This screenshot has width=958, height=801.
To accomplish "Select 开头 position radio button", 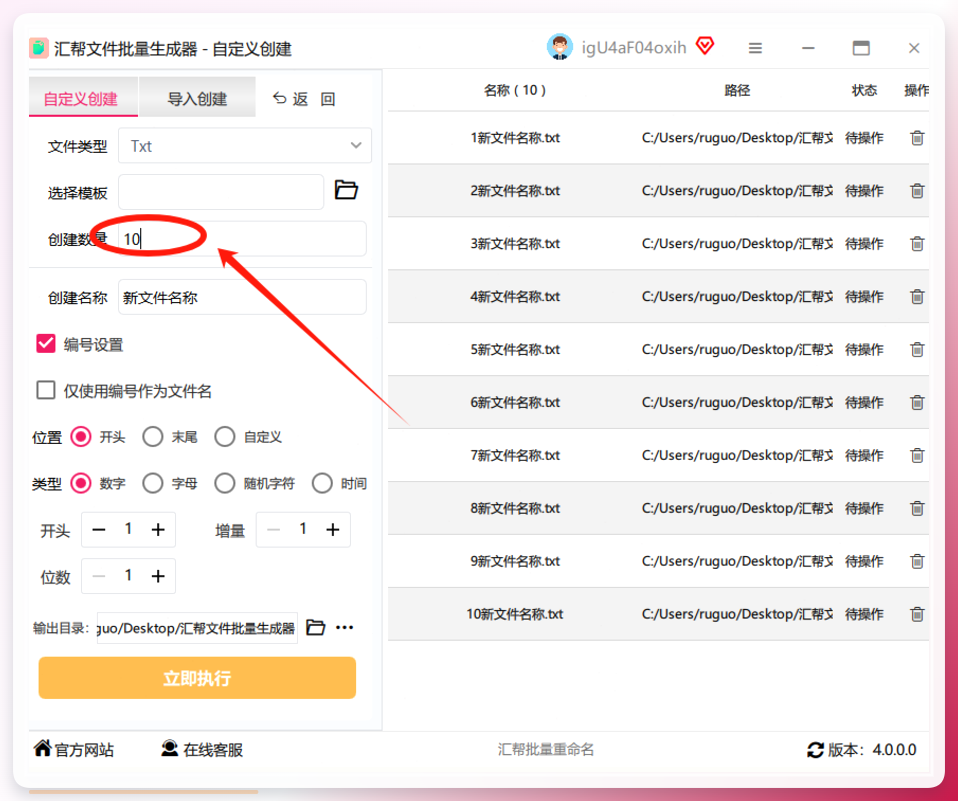I will click(81, 437).
